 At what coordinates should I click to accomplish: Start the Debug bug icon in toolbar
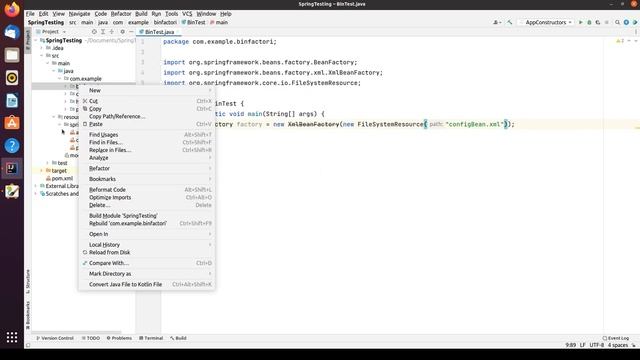(x=589, y=22)
